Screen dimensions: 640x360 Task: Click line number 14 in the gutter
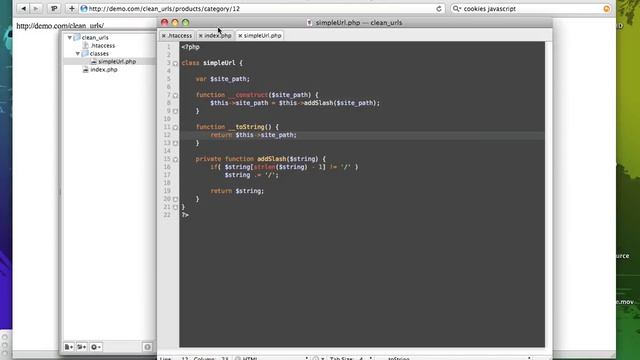pyautogui.click(x=167, y=151)
